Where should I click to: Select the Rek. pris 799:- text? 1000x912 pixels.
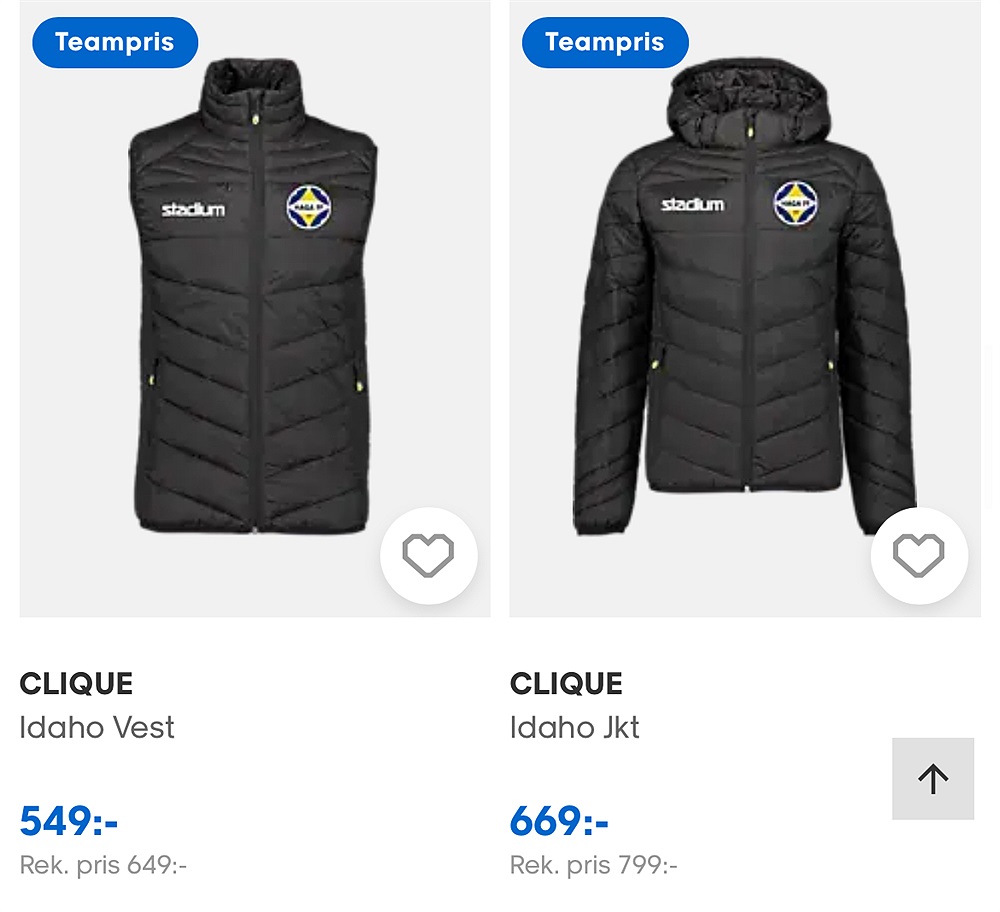tap(593, 865)
